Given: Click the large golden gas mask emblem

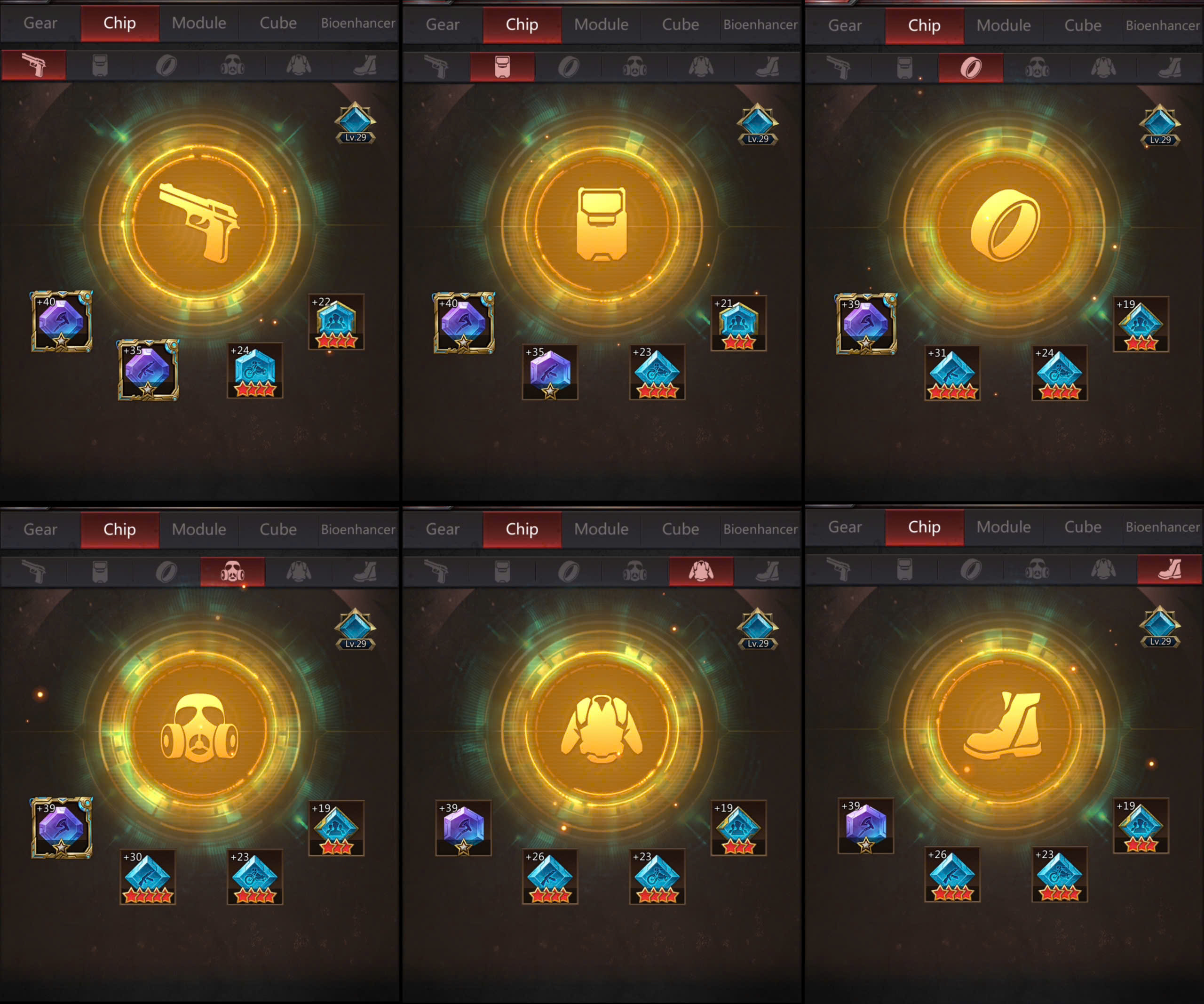Looking at the screenshot, I should tap(199, 729).
